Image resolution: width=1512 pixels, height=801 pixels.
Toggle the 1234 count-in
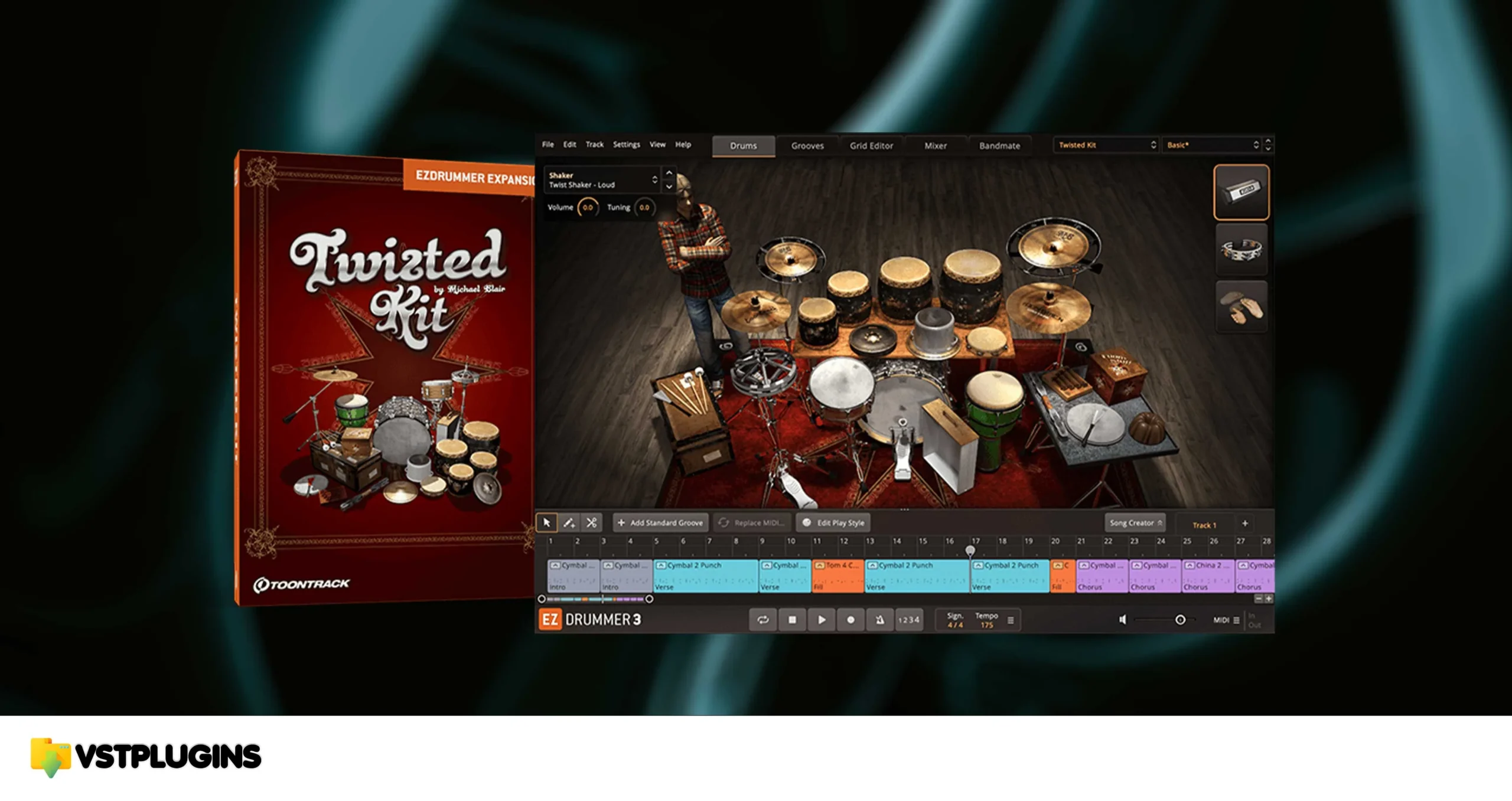pyautogui.click(x=908, y=620)
